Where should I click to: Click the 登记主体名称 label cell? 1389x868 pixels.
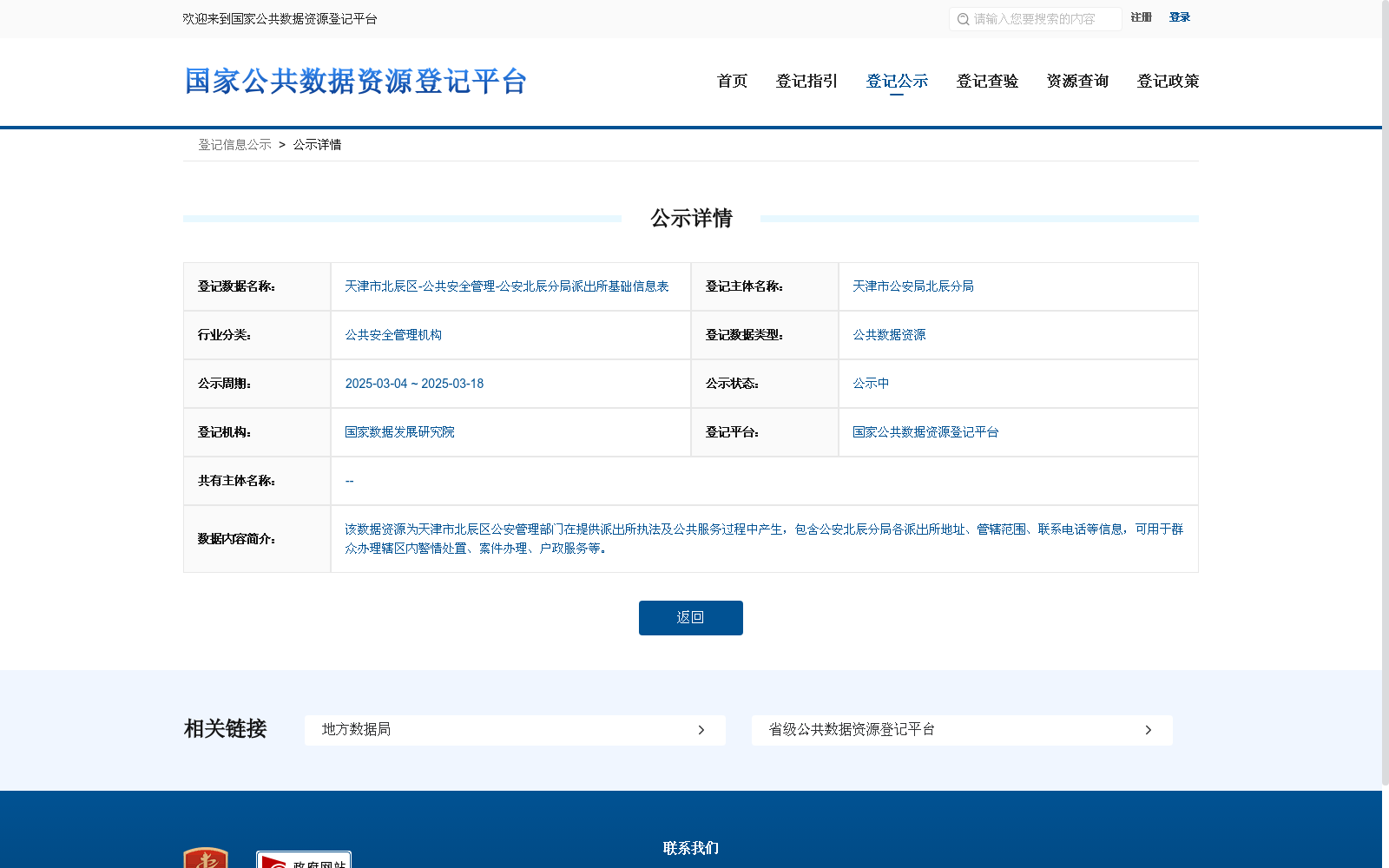[x=765, y=286]
